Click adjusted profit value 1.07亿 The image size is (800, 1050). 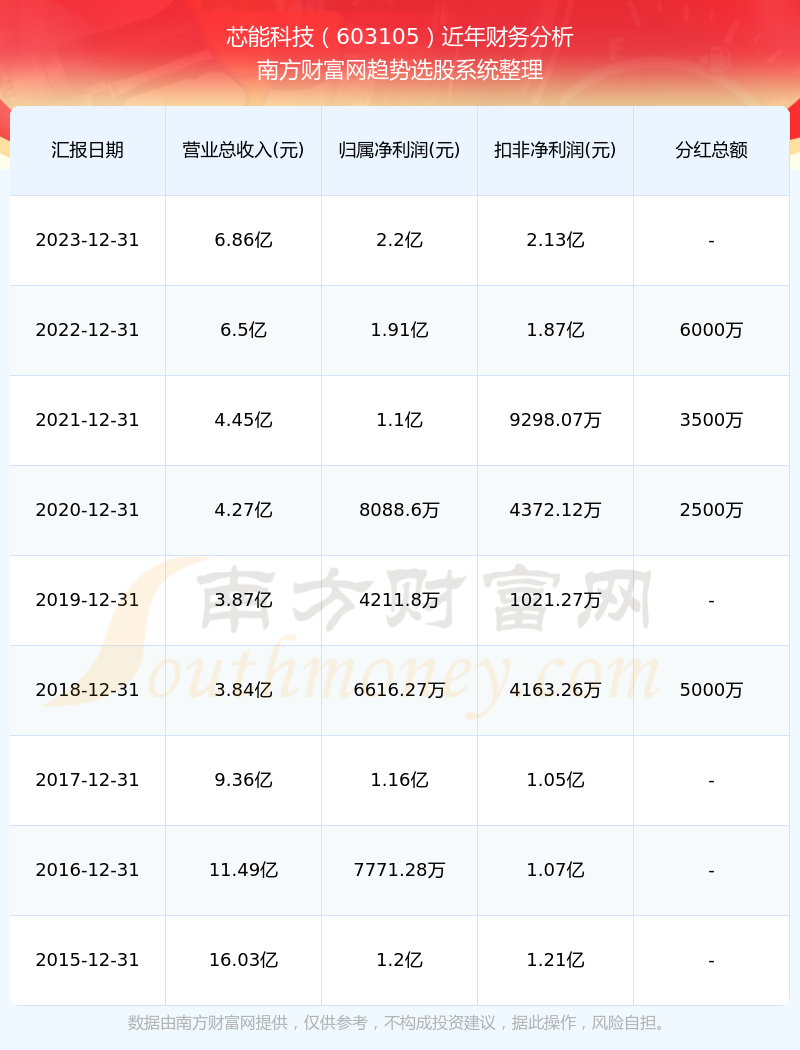(555, 870)
